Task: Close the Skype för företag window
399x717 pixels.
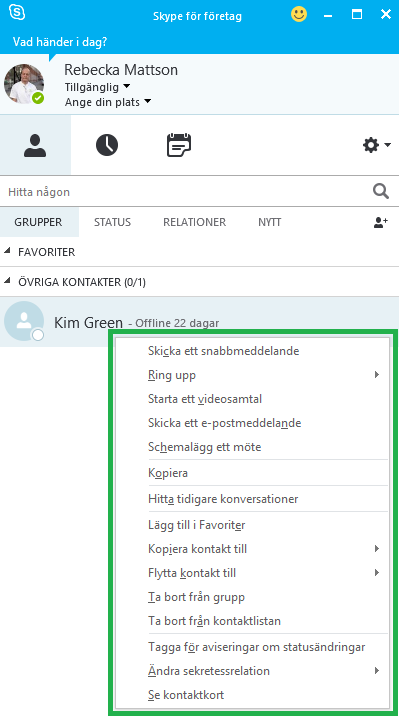Action: click(386, 15)
